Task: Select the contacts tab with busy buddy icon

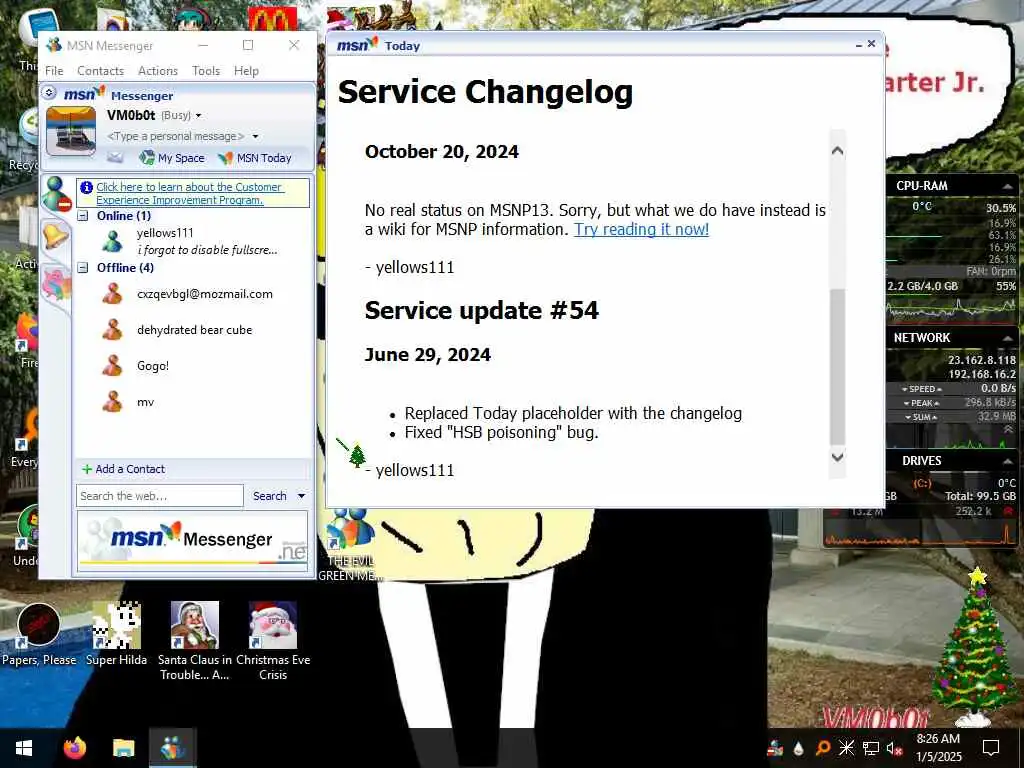Action: click(57, 194)
